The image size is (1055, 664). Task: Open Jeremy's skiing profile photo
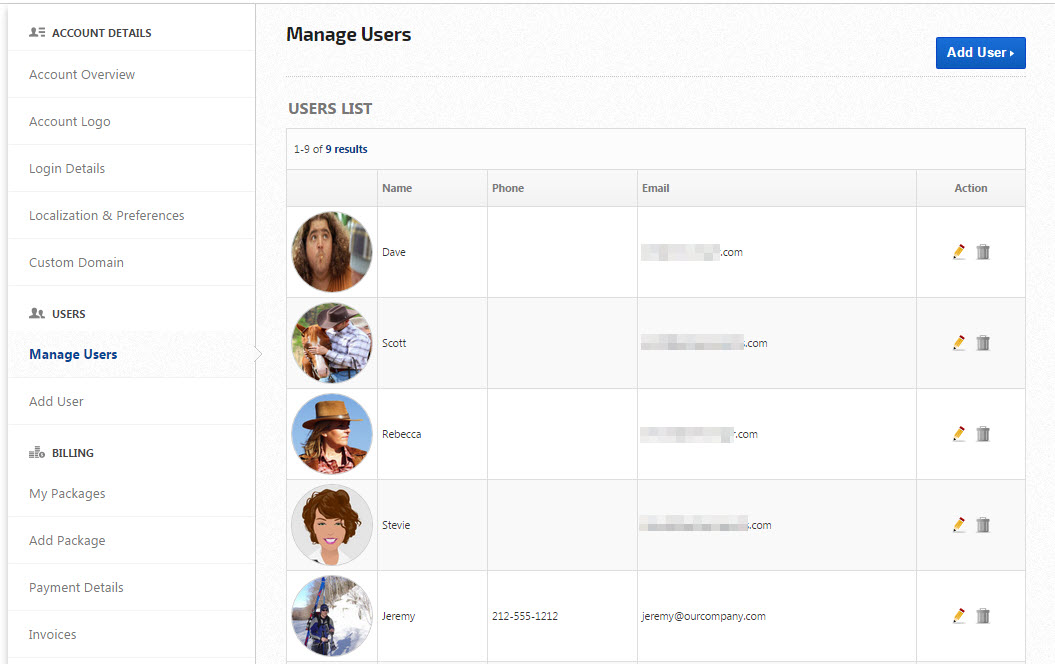pos(332,616)
